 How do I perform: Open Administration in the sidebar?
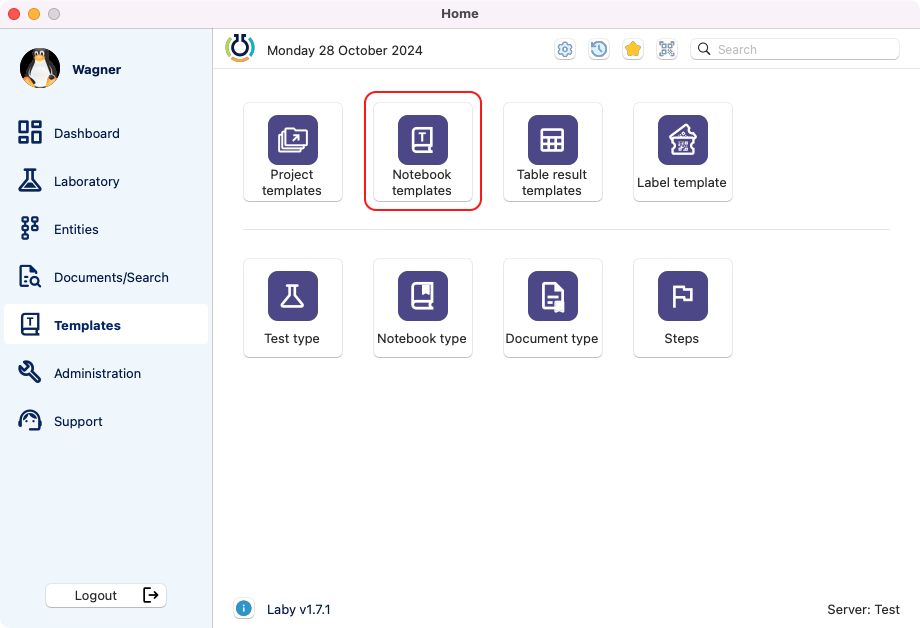tap(106, 373)
